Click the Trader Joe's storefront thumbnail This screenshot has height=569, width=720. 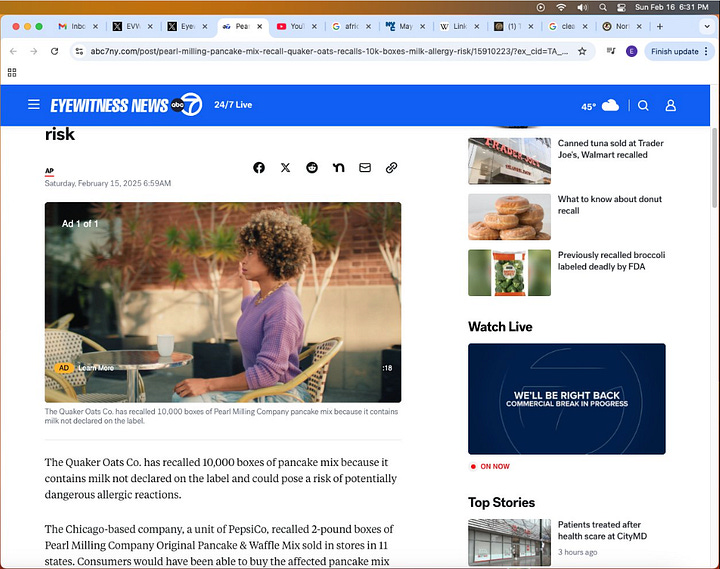point(509,161)
